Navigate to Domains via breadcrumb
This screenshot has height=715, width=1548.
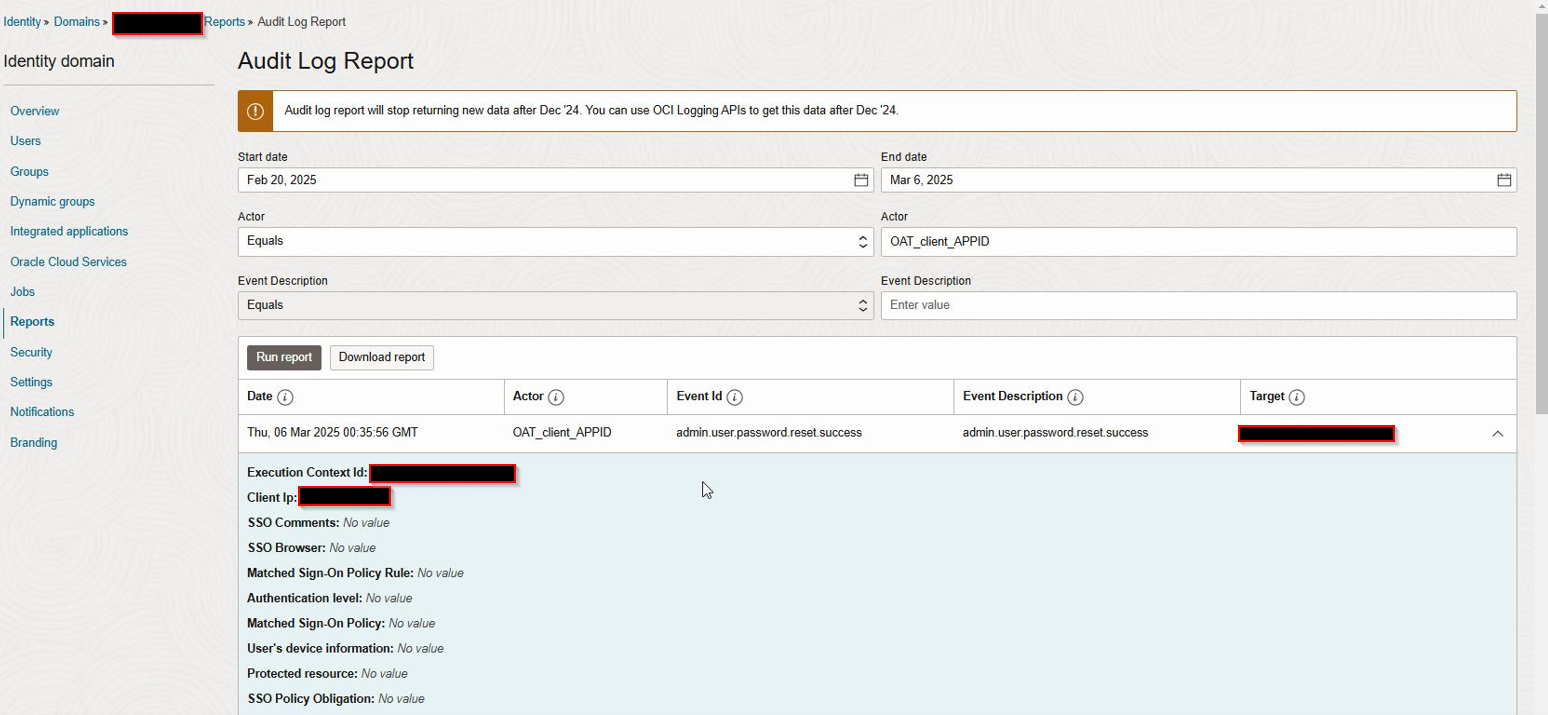point(77,21)
